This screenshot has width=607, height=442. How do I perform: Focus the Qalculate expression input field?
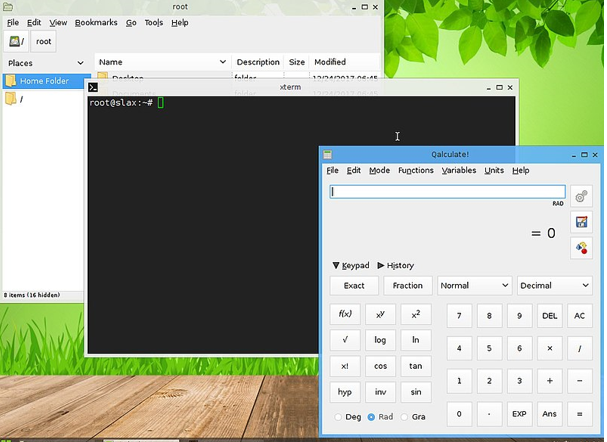447,192
